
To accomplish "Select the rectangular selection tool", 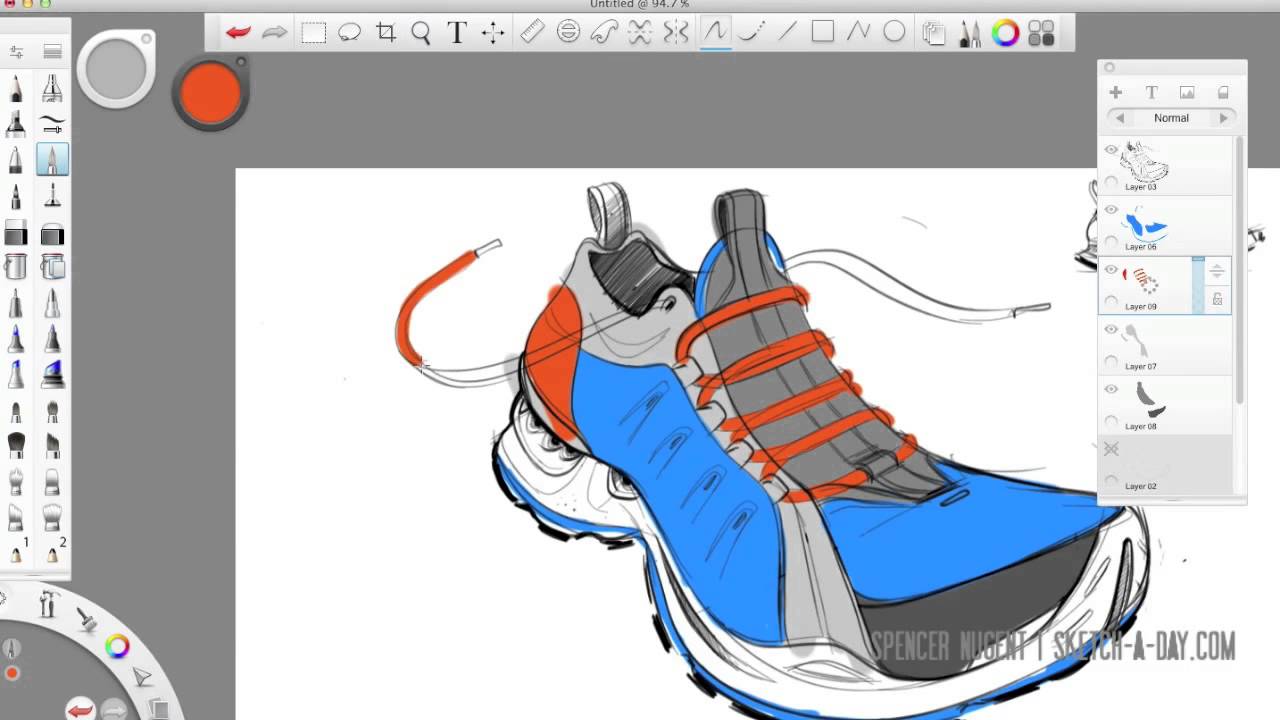I will click(x=313, y=32).
